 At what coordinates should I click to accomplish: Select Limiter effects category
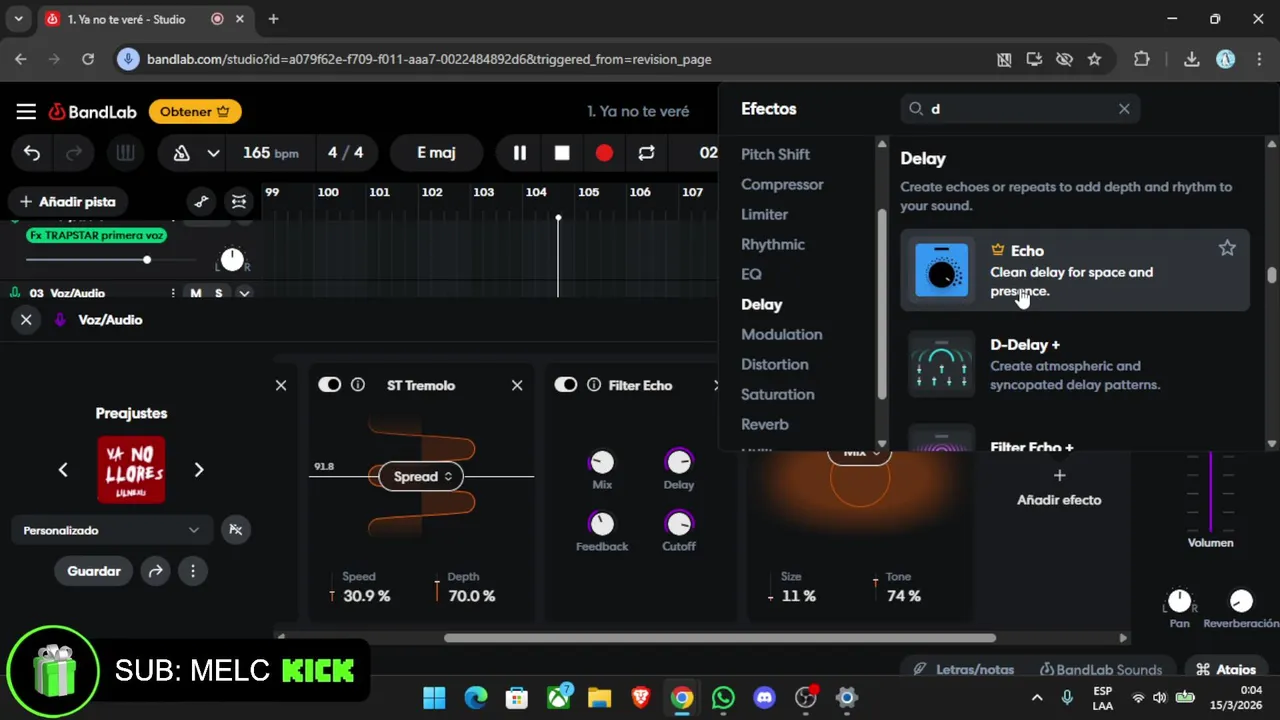(x=764, y=214)
